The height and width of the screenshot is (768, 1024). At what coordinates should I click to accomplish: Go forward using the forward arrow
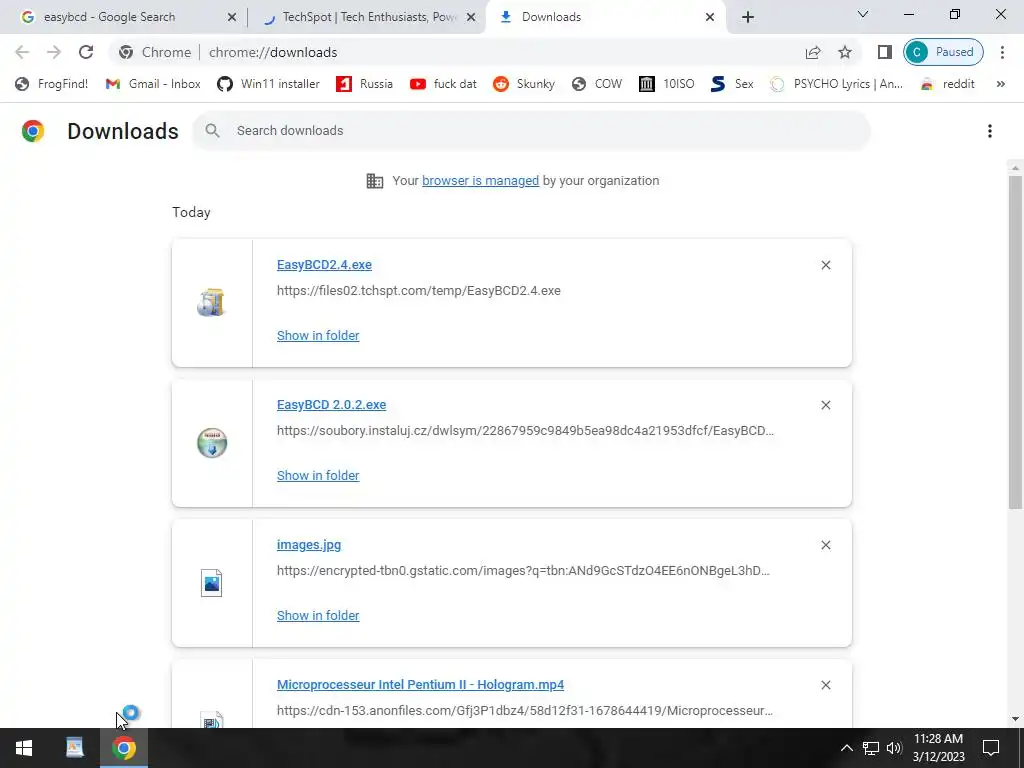click(54, 52)
